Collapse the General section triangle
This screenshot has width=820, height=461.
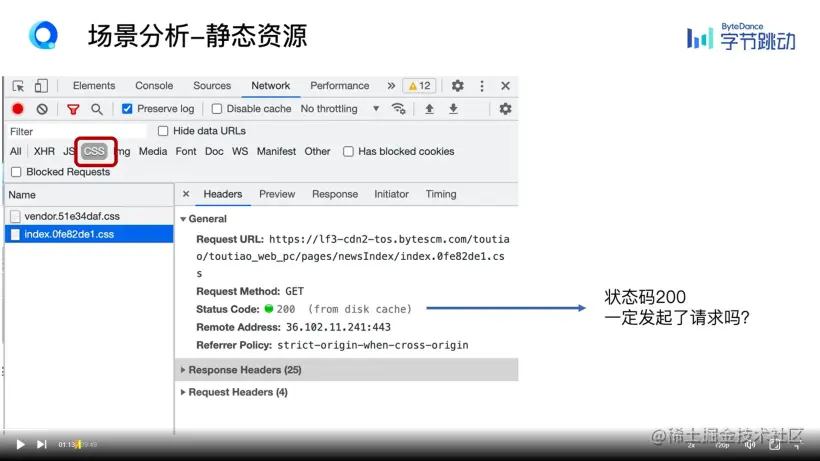point(183,219)
